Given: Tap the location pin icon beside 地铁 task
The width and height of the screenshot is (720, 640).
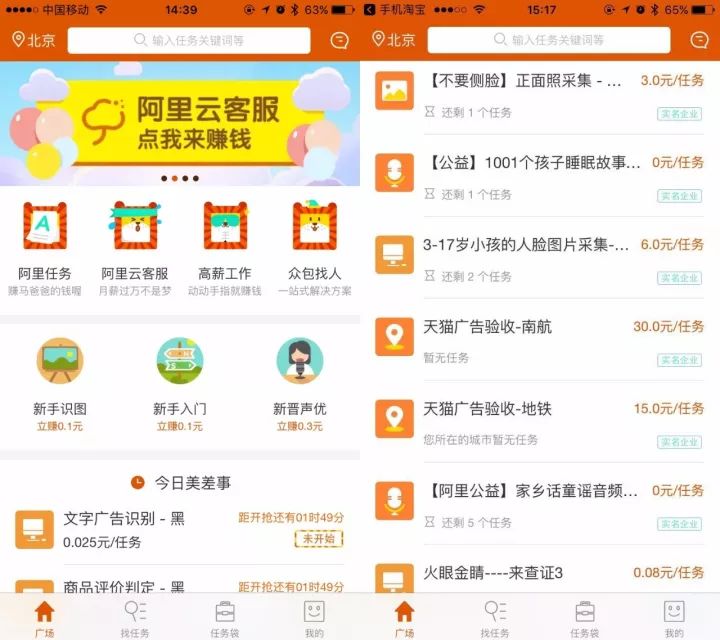Looking at the screenshot, I should coord(394,419).
